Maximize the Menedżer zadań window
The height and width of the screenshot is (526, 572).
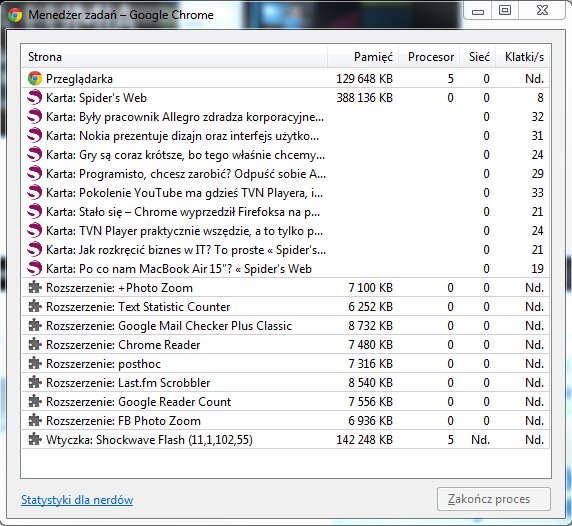point(505,10)
